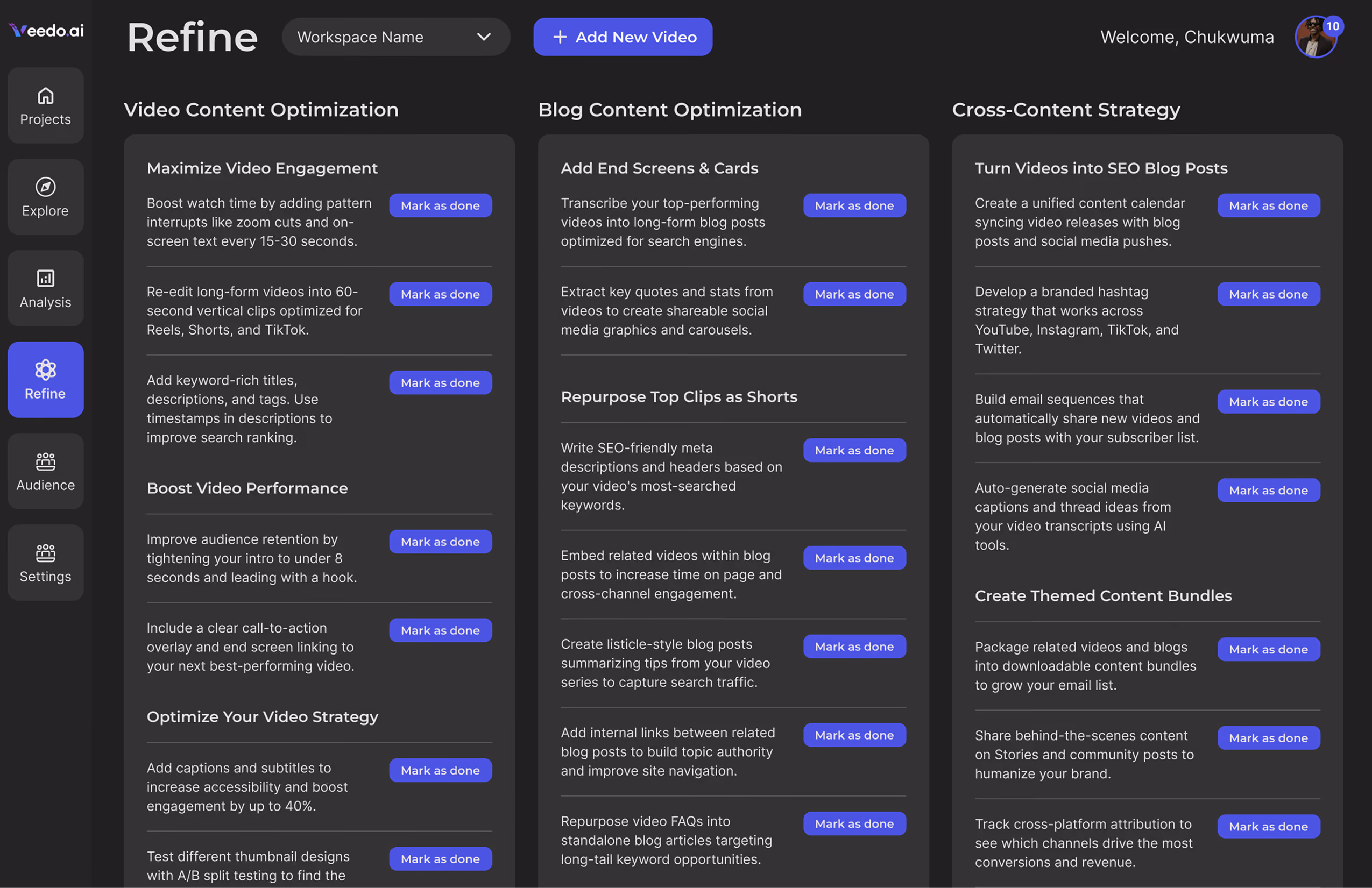This screenshot has height=888, width=1372.
Task: Open the Settings sidebar icon
Action: click(46, 553)
